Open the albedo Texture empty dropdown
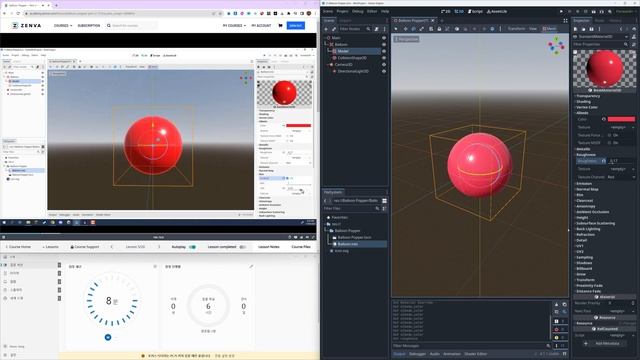The image size is (640, 360). pyautogui.click(x=622, y=127)
